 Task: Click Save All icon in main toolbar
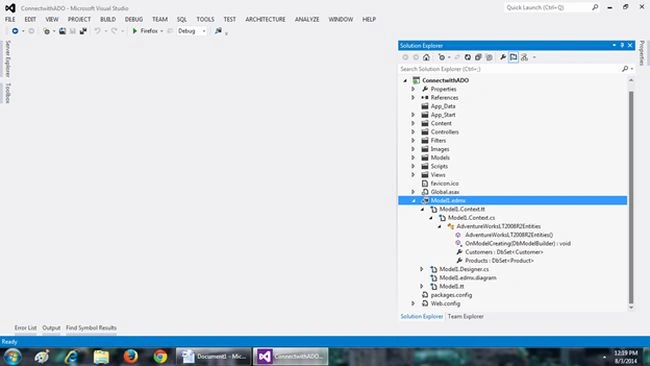click(83, 31)
